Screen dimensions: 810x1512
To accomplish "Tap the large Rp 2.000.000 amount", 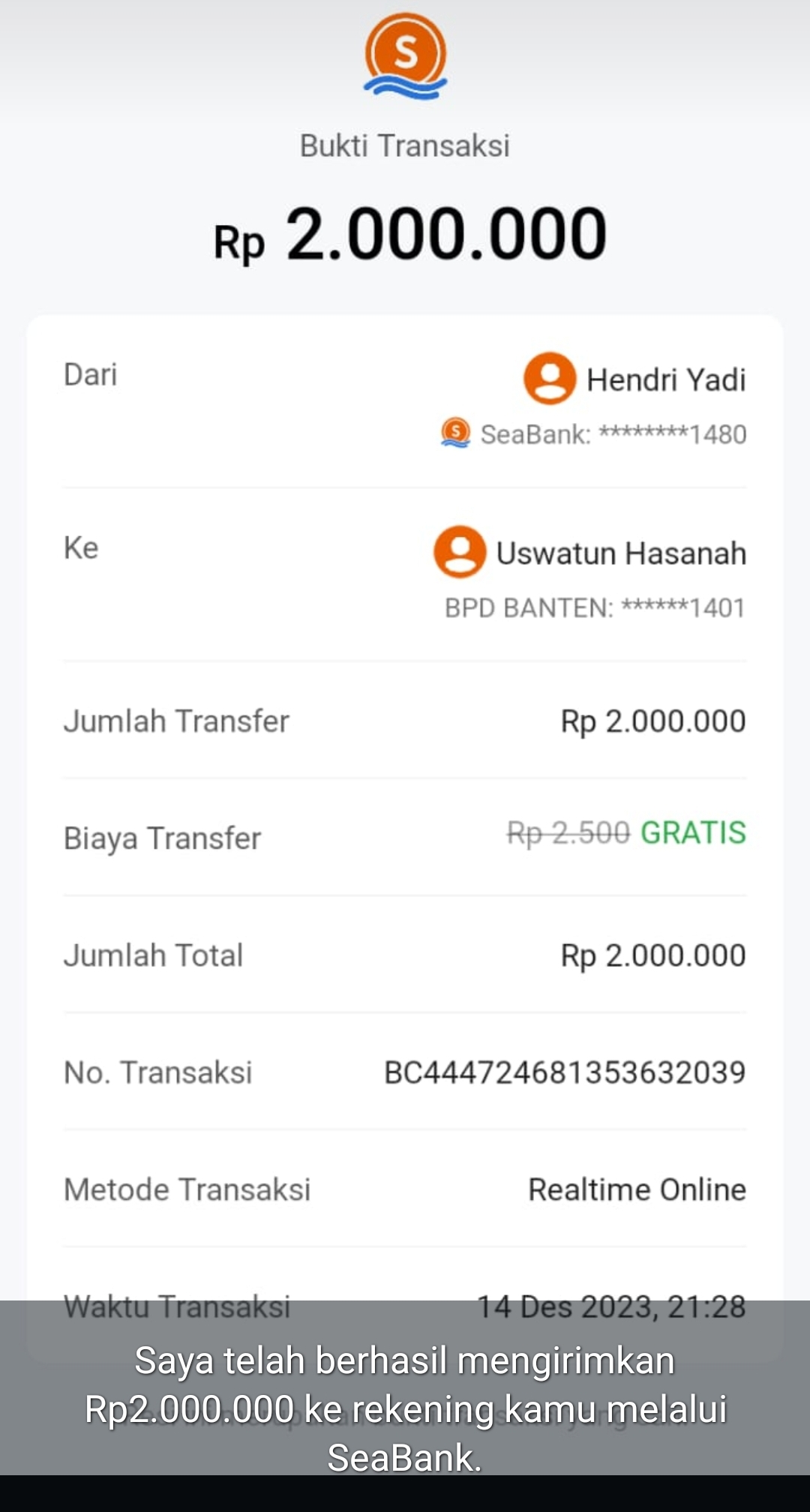I will point(410,235).
